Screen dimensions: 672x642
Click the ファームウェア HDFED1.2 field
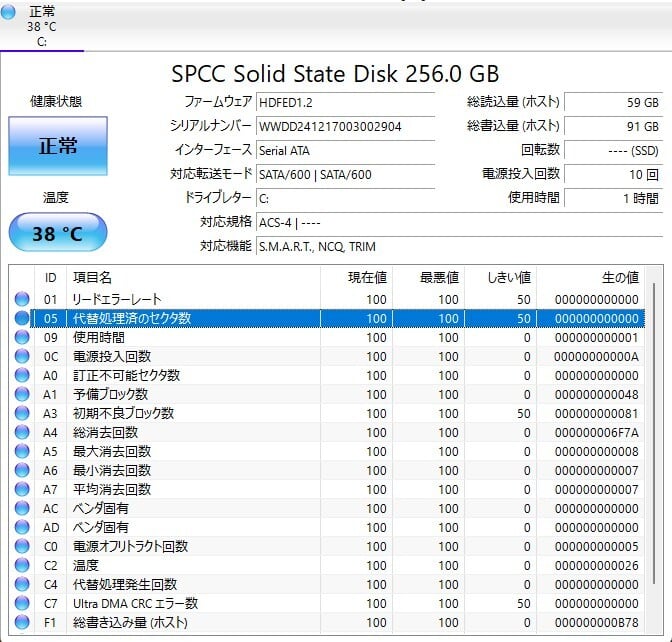[x=345, y=102]
